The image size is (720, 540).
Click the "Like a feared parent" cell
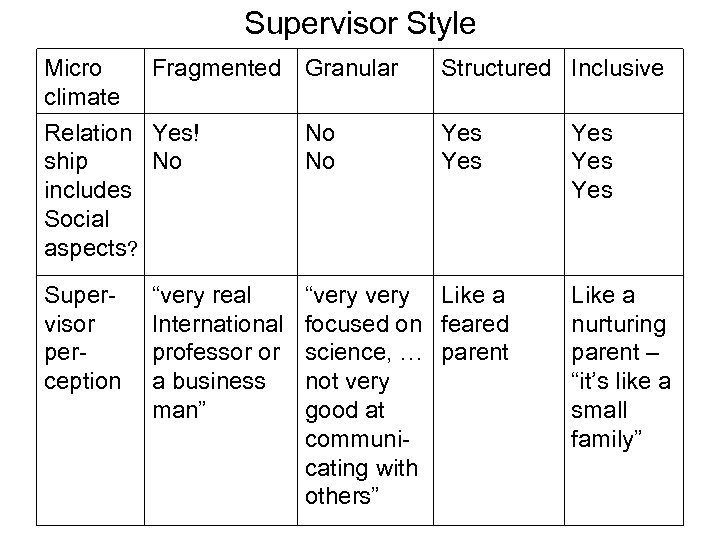pyautogui.click(x=475, y=324)
